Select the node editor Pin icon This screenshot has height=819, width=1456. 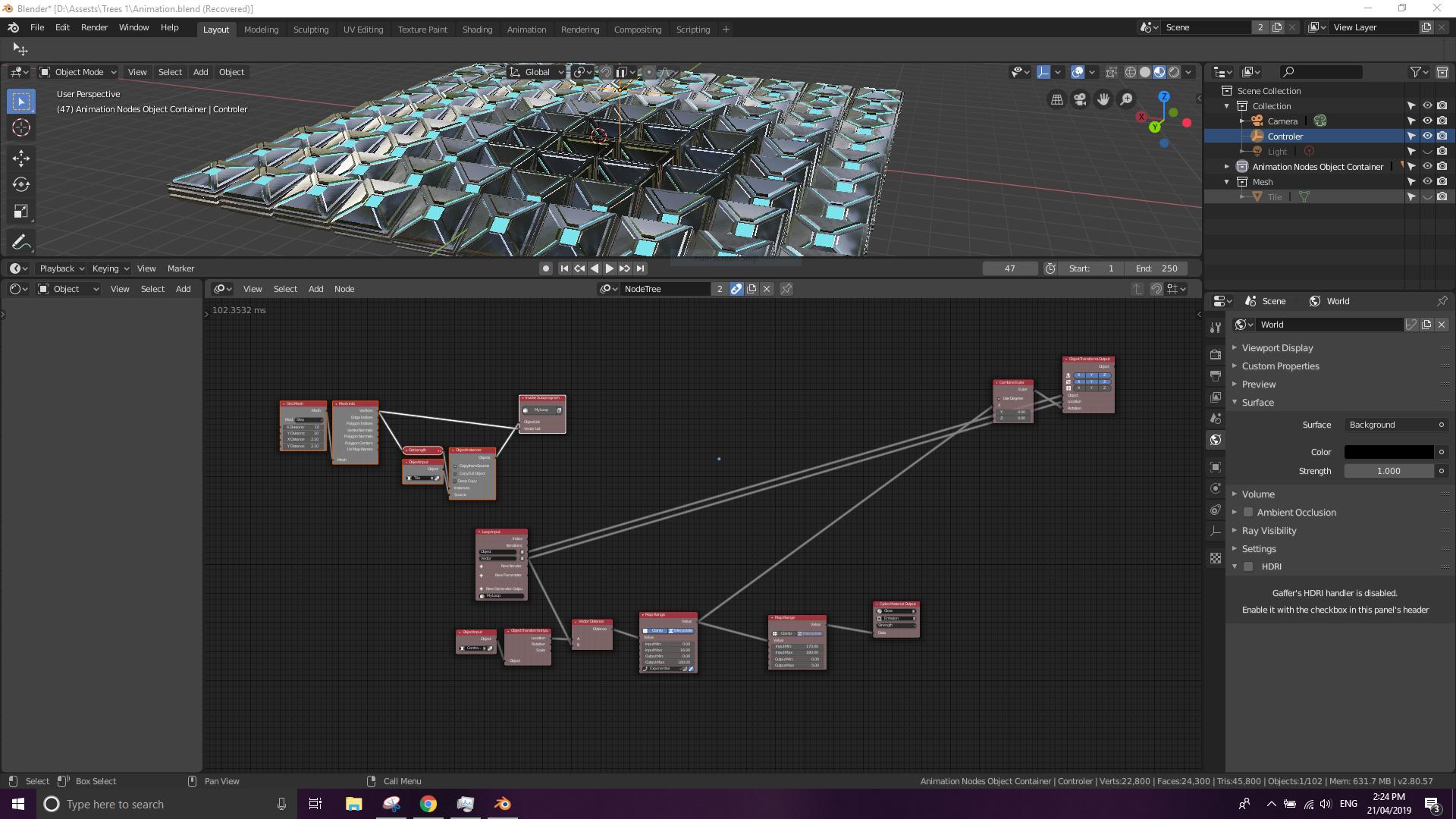pos(788,288)
